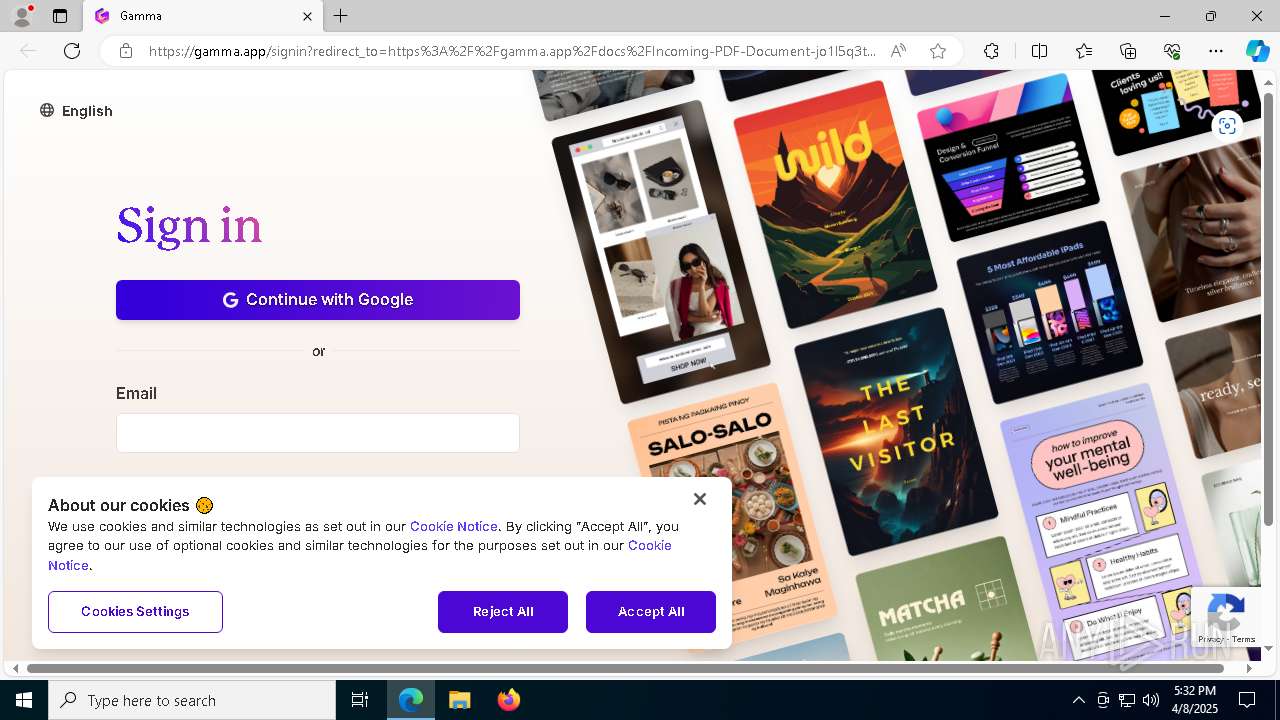The height and width of the screenshot is (720, 1280).
Task: Open the Copilot sidebar icon
Action: (x=1257, y=51)
